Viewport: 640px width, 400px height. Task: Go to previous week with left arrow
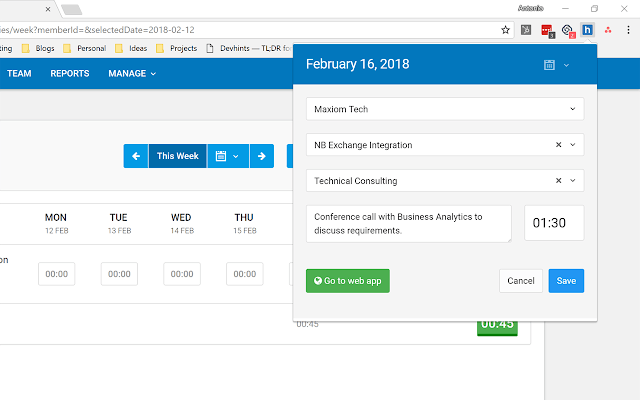pyautogui.click(x=136, y=156)
